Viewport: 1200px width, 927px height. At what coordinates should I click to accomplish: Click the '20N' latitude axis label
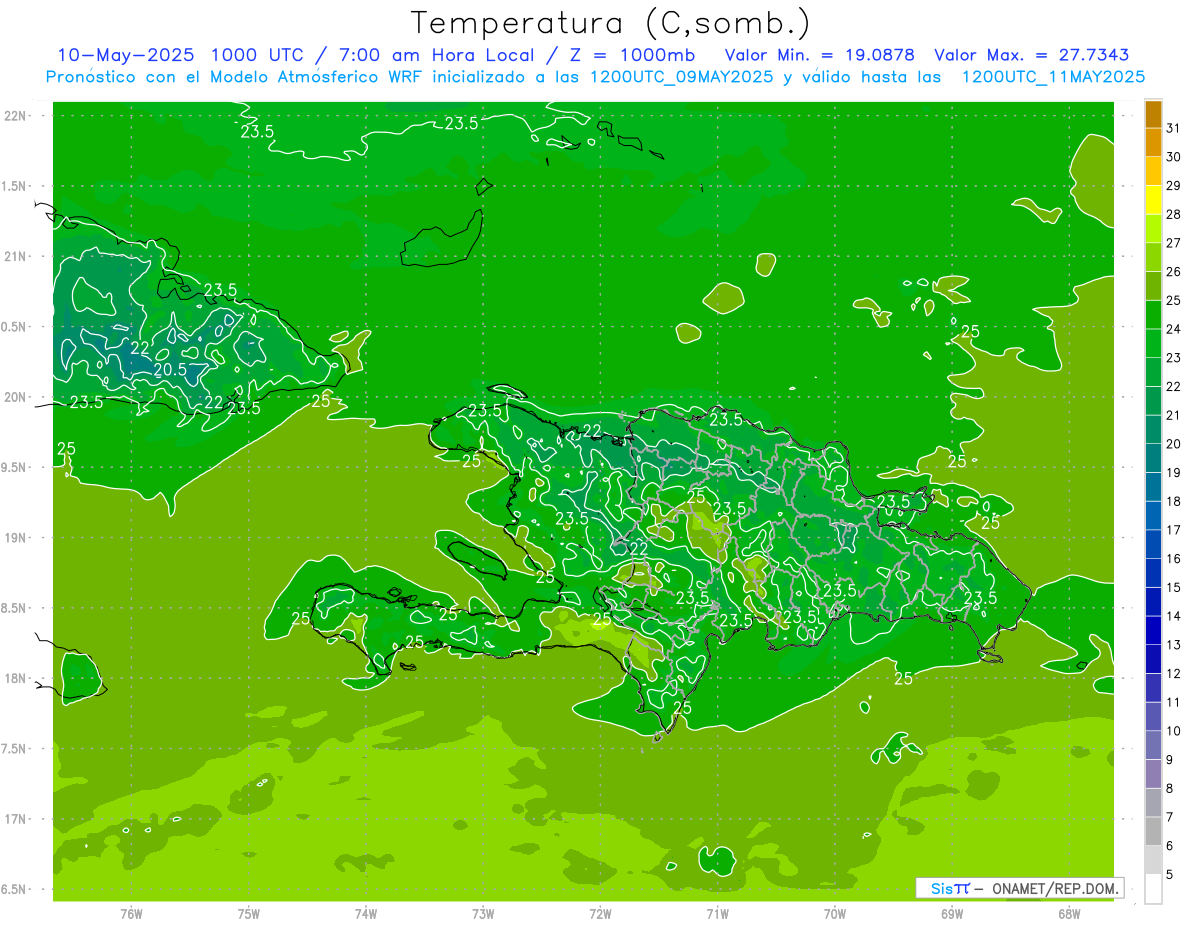[x=16, y=397]
